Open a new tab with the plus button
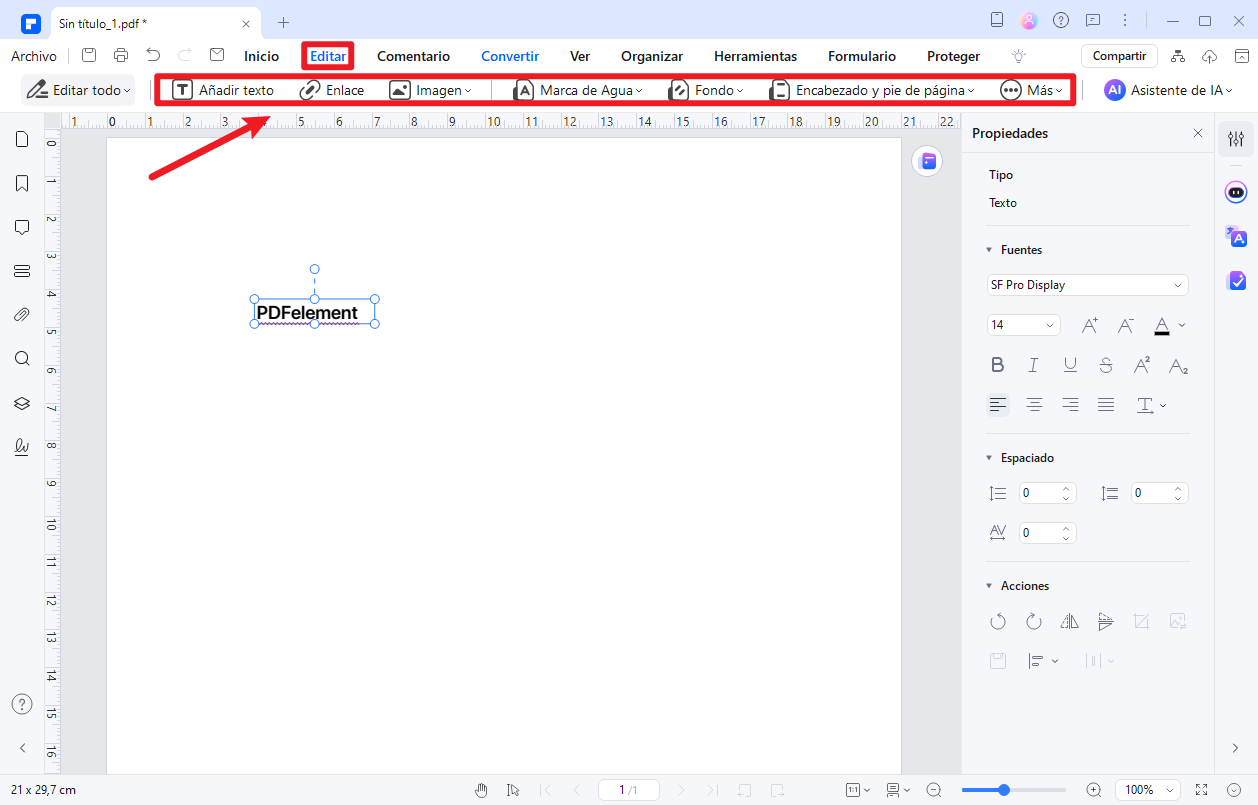Viewport: 1258px width, 805px height. pyautogui.click(x=284, y=22)
